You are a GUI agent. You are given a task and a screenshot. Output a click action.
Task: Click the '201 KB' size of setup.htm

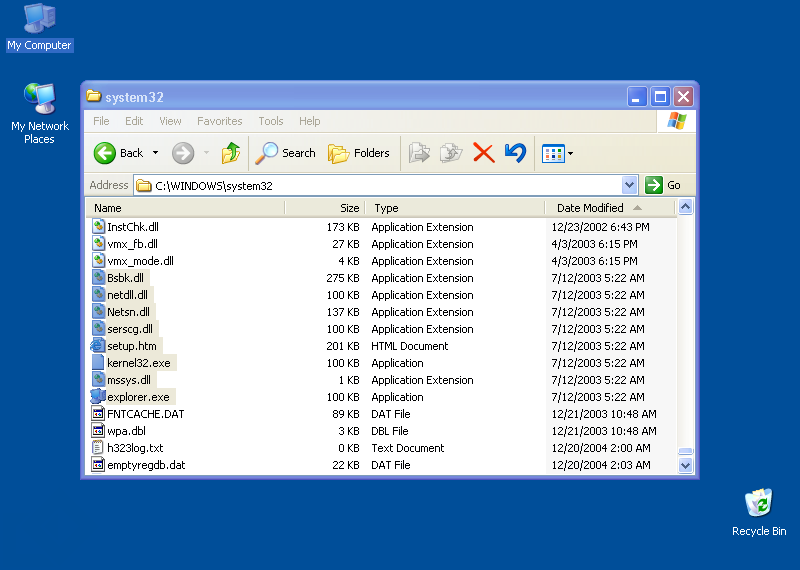pyautogui.click(x=343, y=346)
